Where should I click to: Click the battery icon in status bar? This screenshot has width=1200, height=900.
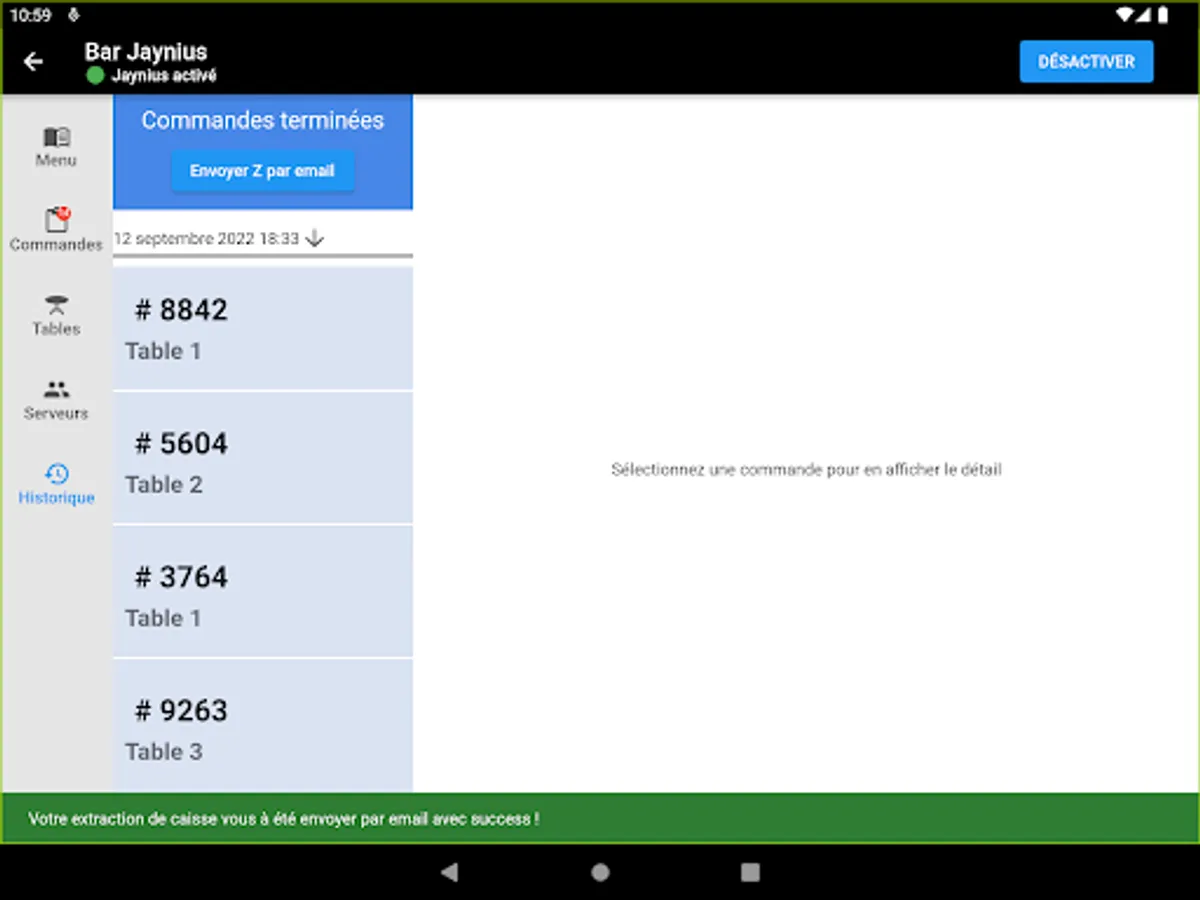(1163, 15)
